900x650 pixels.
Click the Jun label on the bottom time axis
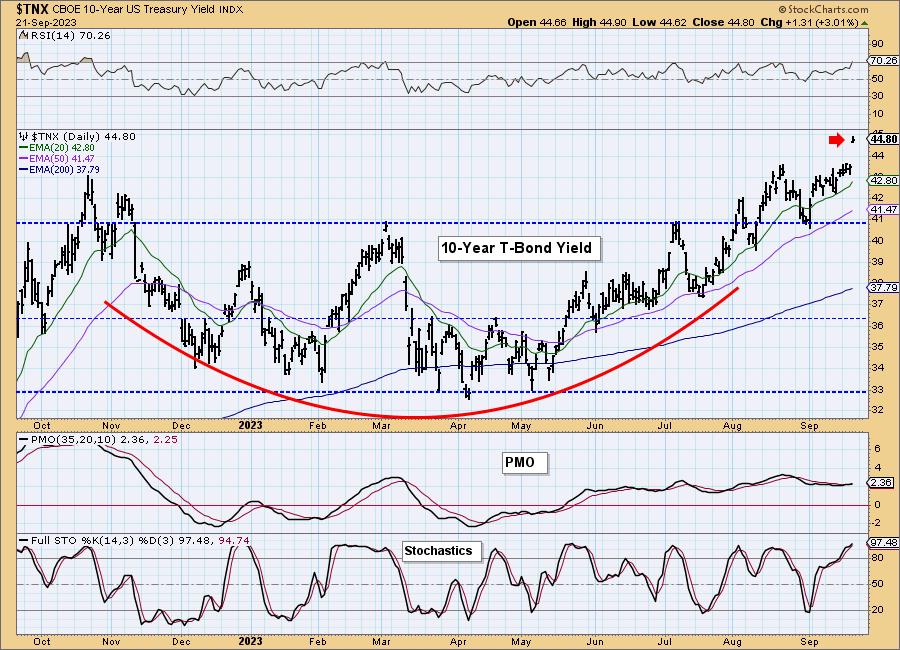click(595, 641)
